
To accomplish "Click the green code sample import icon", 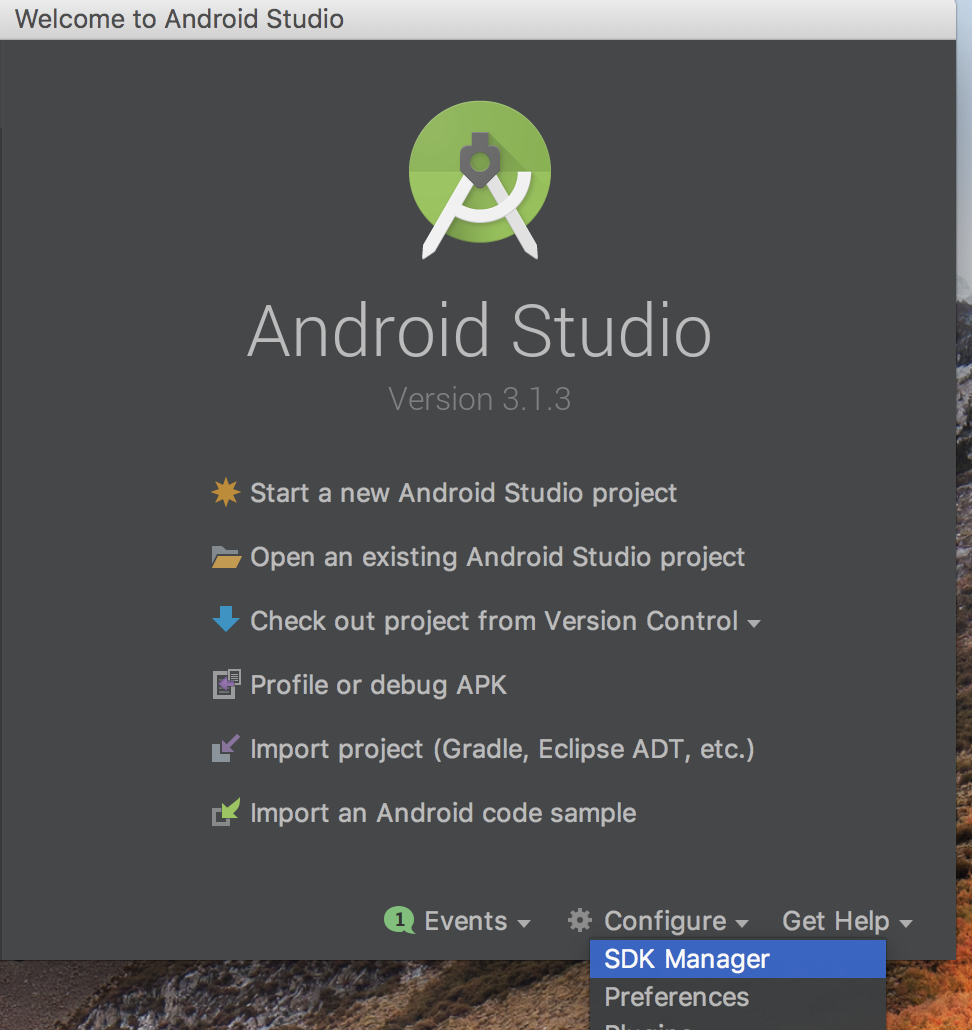I will coord(225,812).
